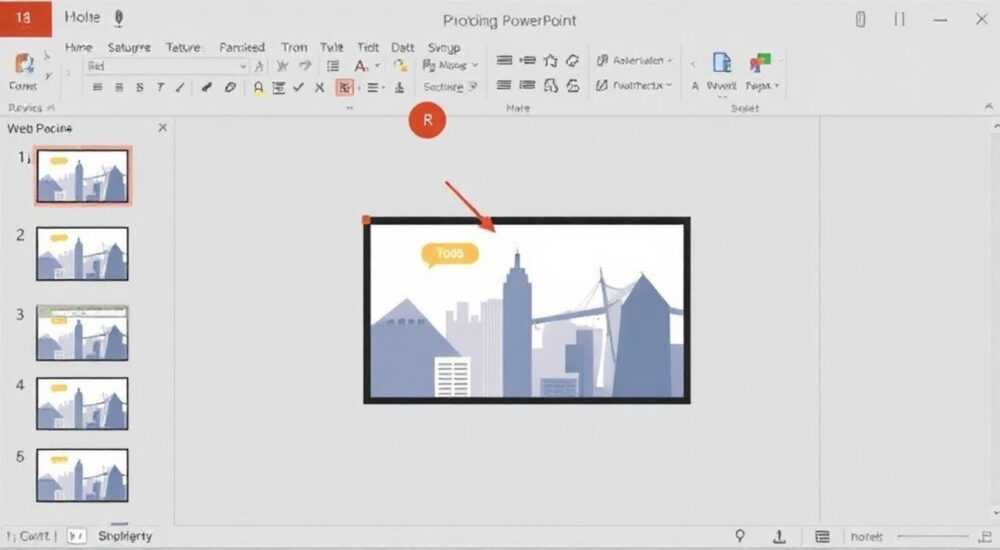Click the format painter icon near Moog

(400, 65)
